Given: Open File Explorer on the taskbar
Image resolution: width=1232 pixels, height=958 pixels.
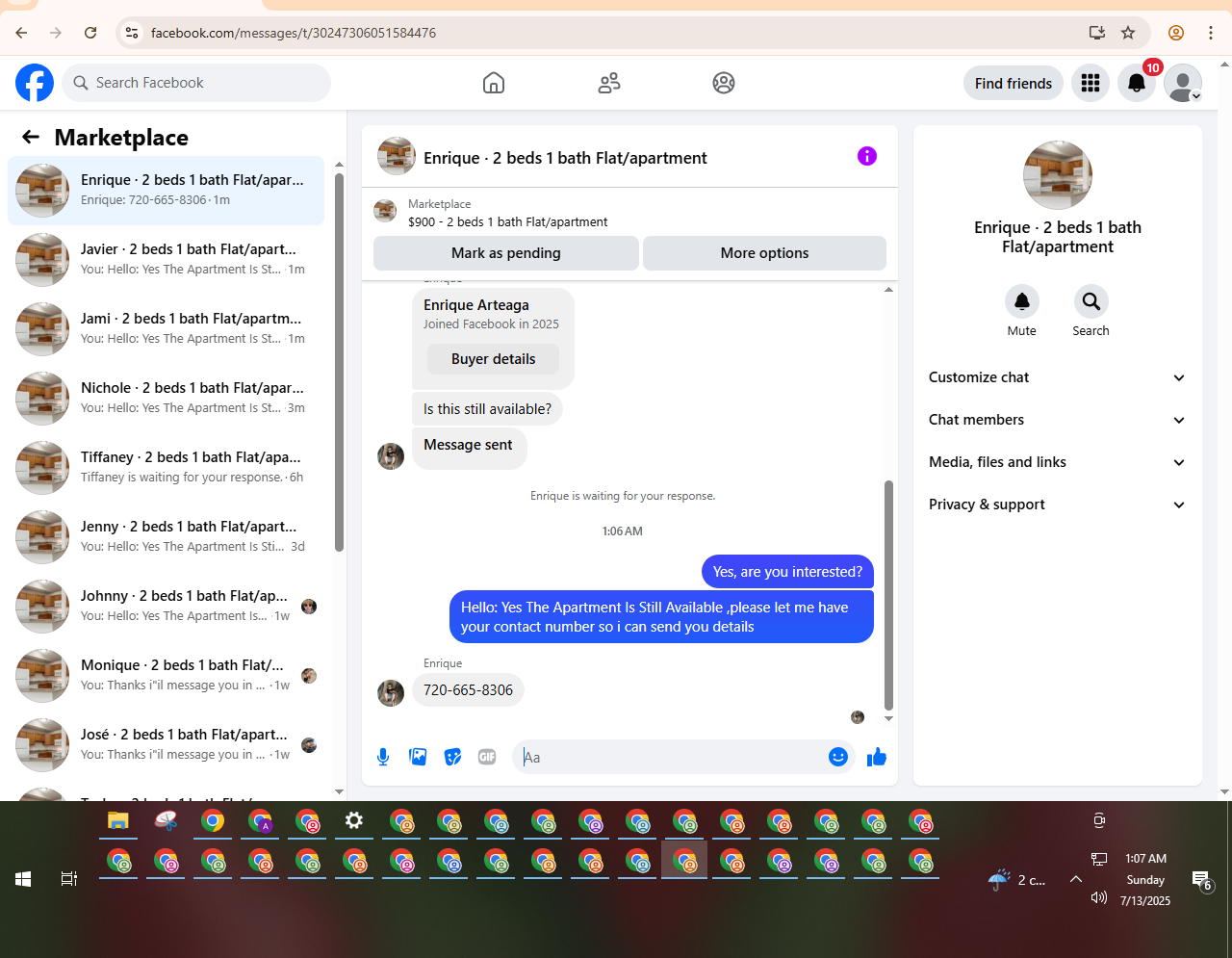Looking at the screenshot, I should click(118, 821).
